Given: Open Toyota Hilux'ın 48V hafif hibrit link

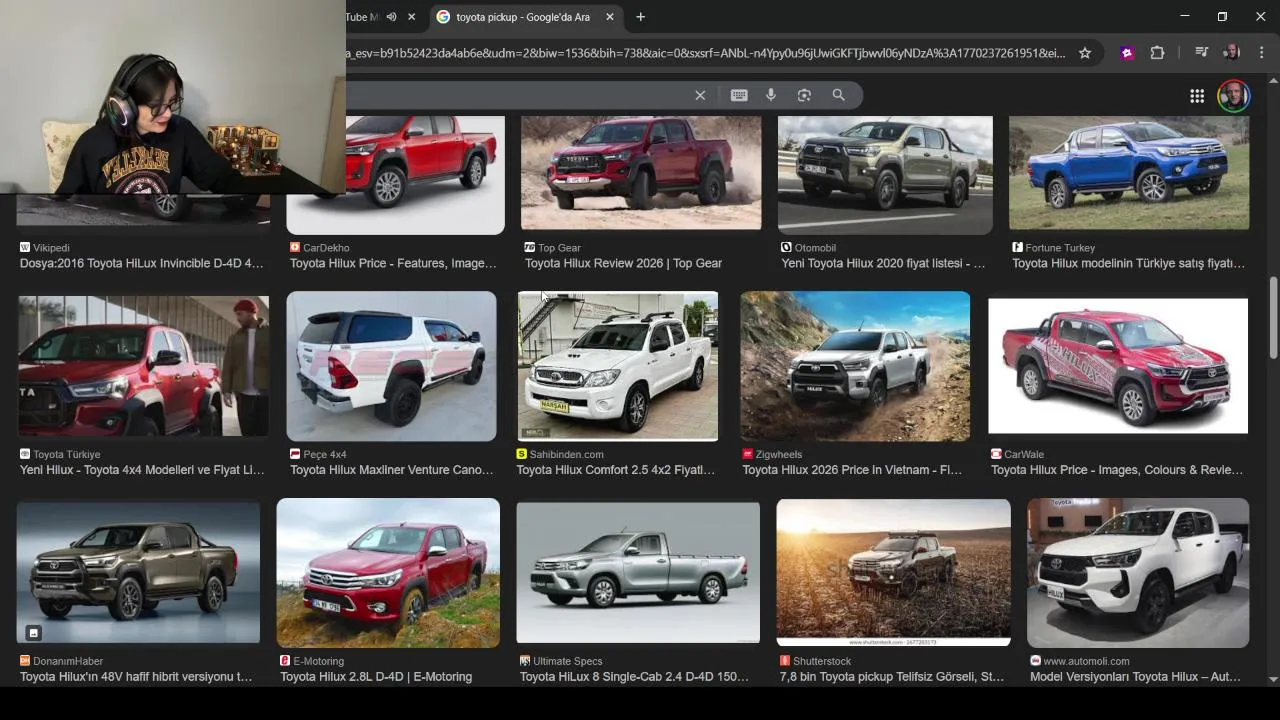Looking at the screenshot, I should [136, 677].
